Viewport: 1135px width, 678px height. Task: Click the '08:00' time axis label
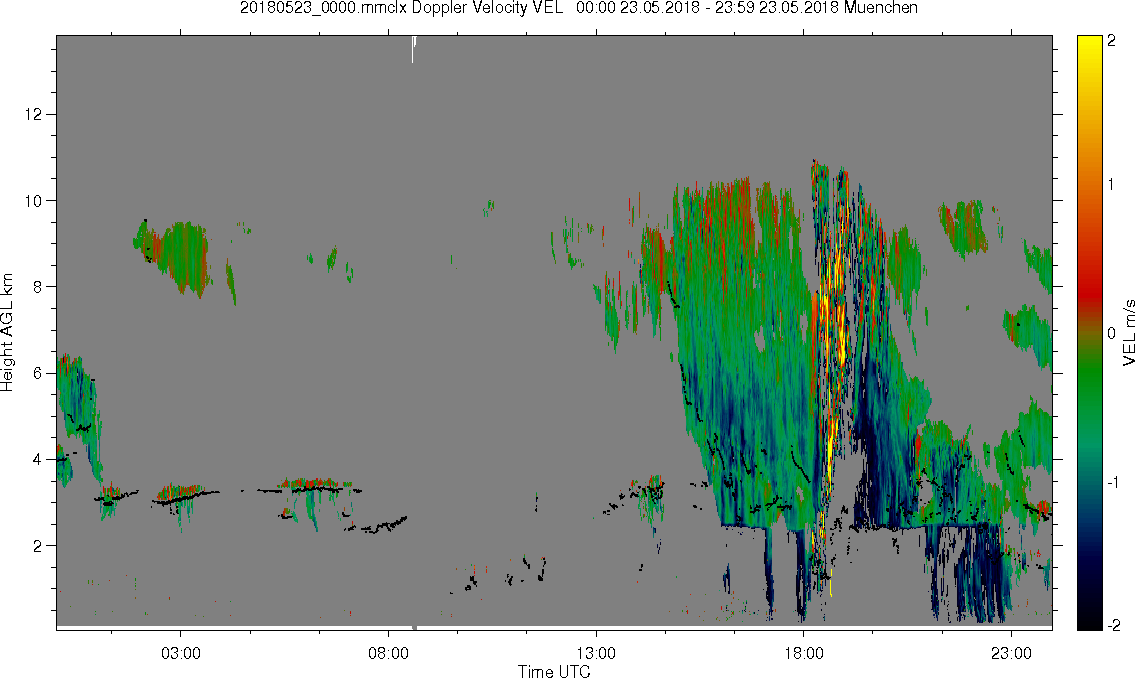[x=388, y=654]
